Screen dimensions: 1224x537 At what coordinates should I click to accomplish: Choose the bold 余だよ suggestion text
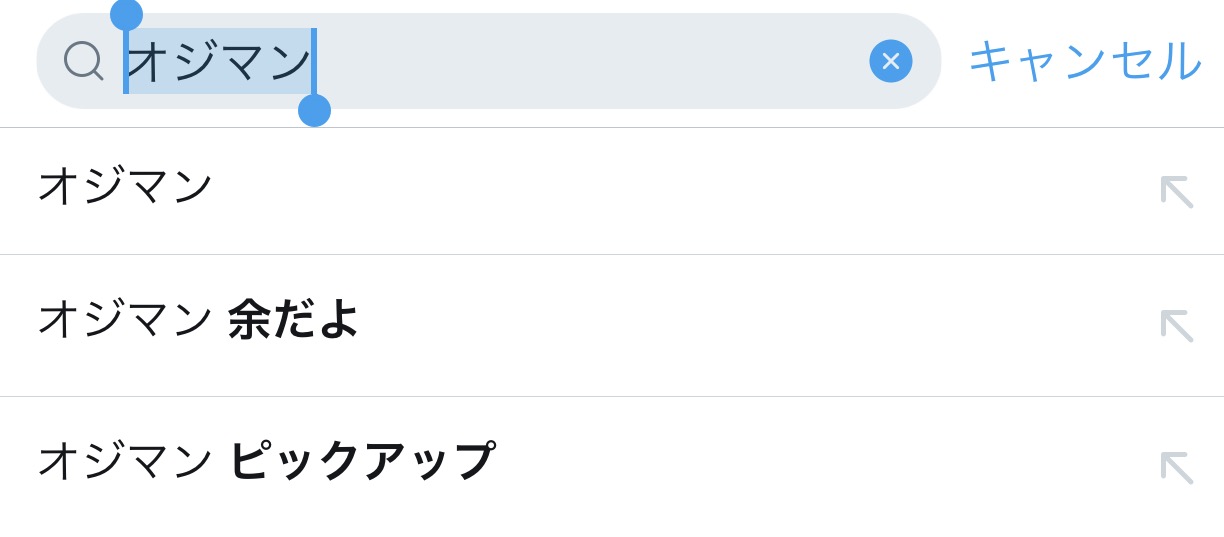click(293, 320)
